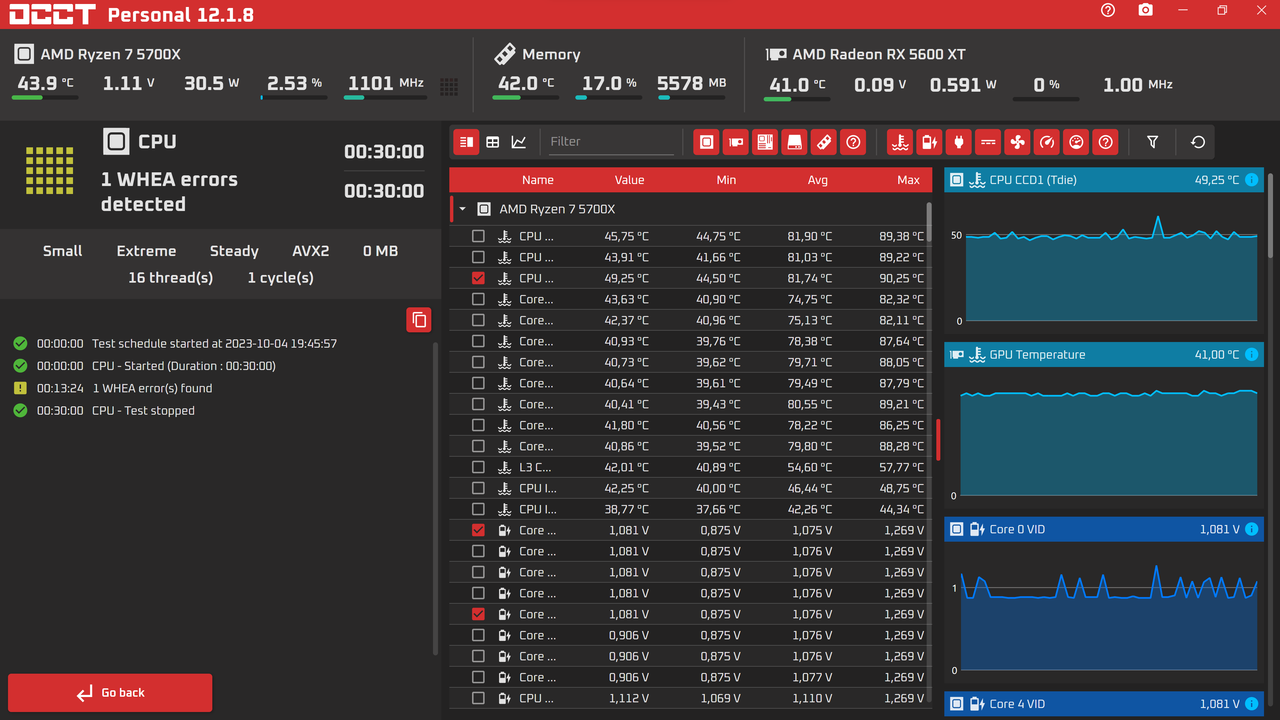Check the box for the 38,77 °C row

tap(478, 509)
